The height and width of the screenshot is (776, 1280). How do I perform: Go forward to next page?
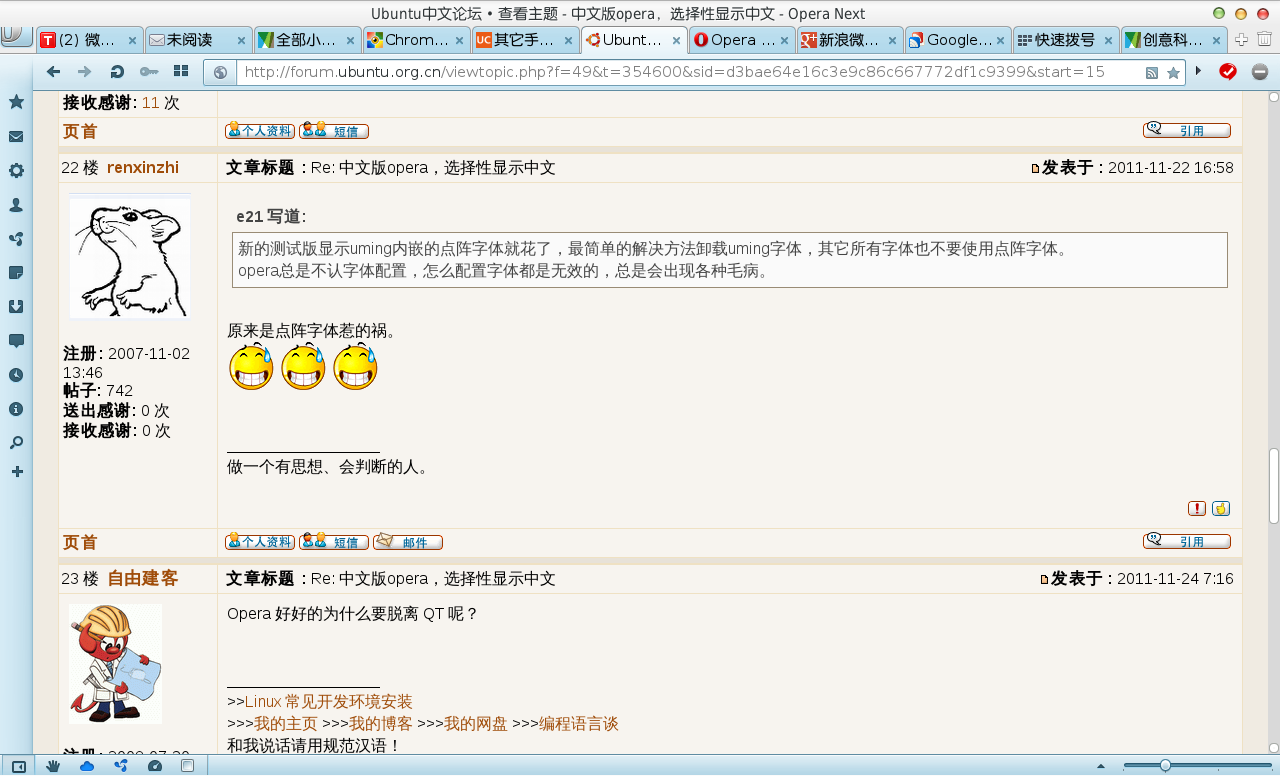pyautogui.click(x=85, y=72)
